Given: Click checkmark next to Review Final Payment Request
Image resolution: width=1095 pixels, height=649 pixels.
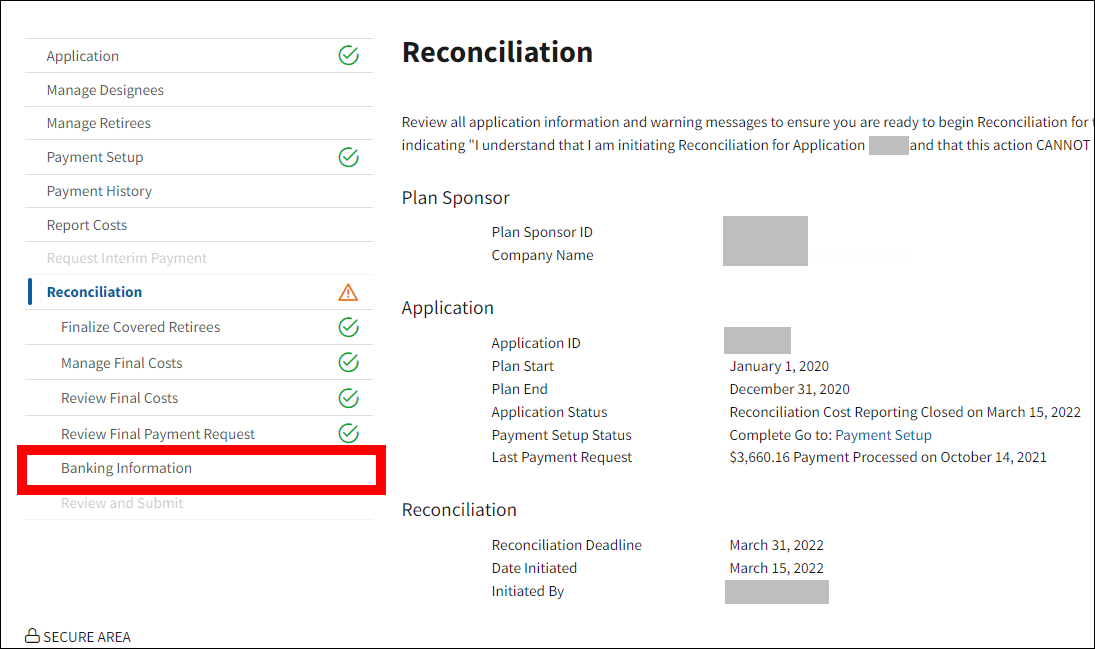Looking at the screenshot, I should [348, 433].
